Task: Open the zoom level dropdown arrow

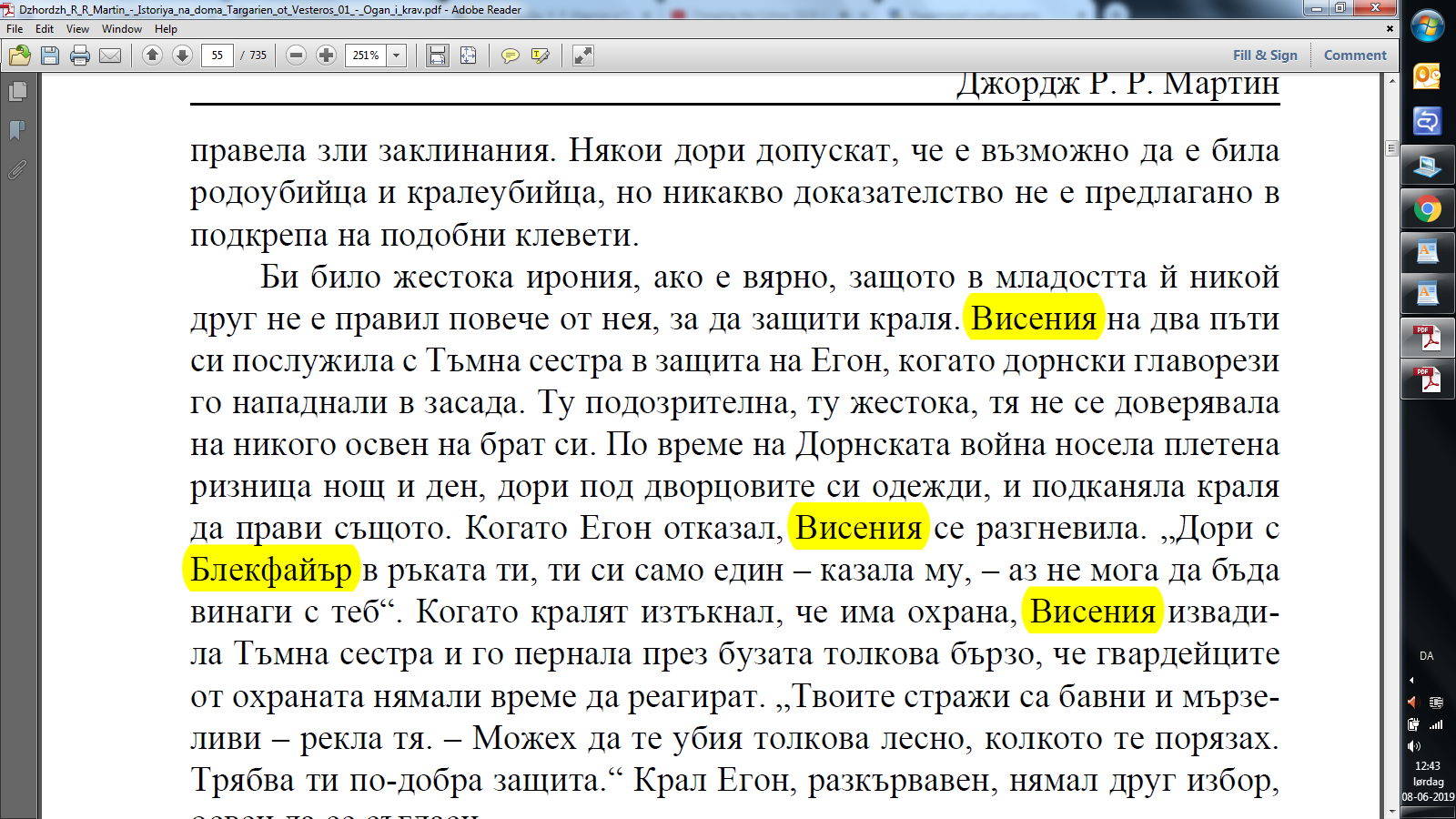Action: 396,56
